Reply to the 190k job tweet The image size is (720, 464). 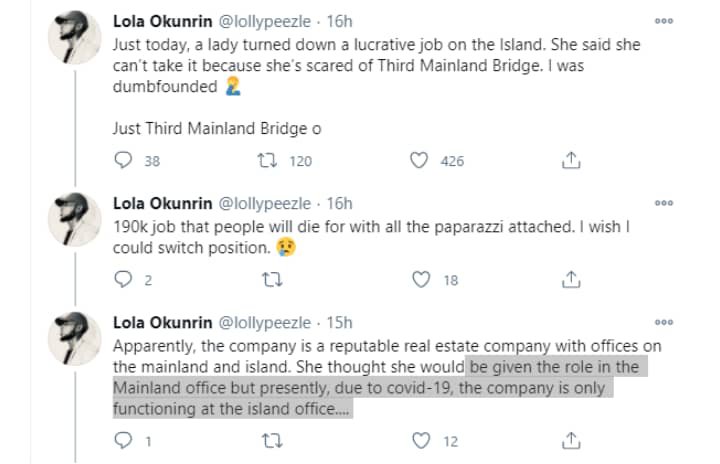click(x=124, y=280)
